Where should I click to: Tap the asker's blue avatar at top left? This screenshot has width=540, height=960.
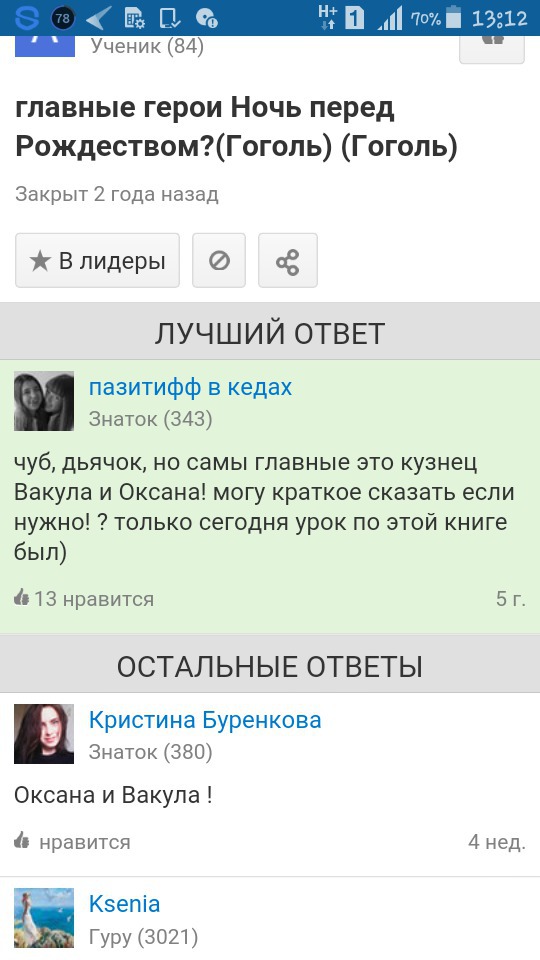pyautogui.click(x=45, y=47)
